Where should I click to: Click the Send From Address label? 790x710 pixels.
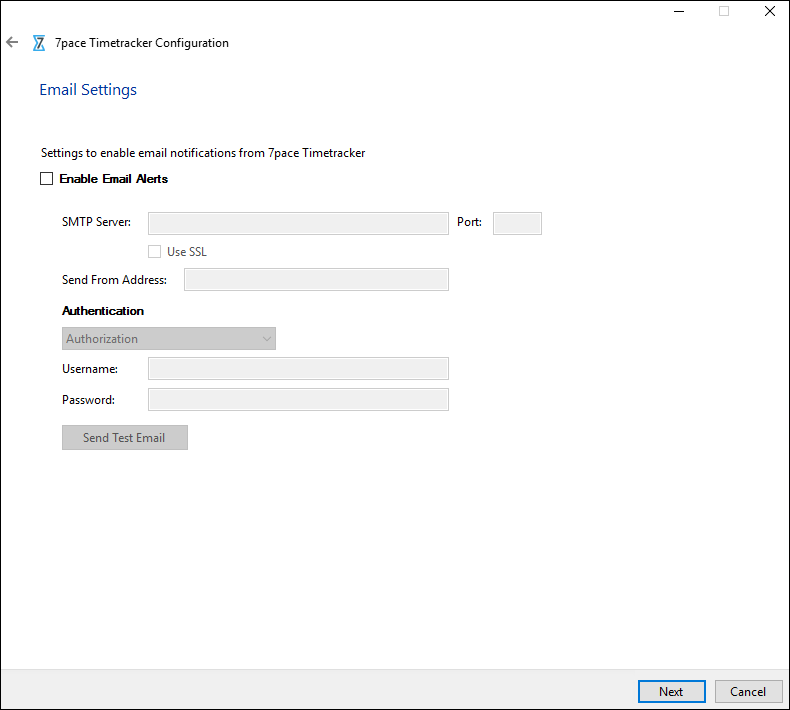click(114, 280)
